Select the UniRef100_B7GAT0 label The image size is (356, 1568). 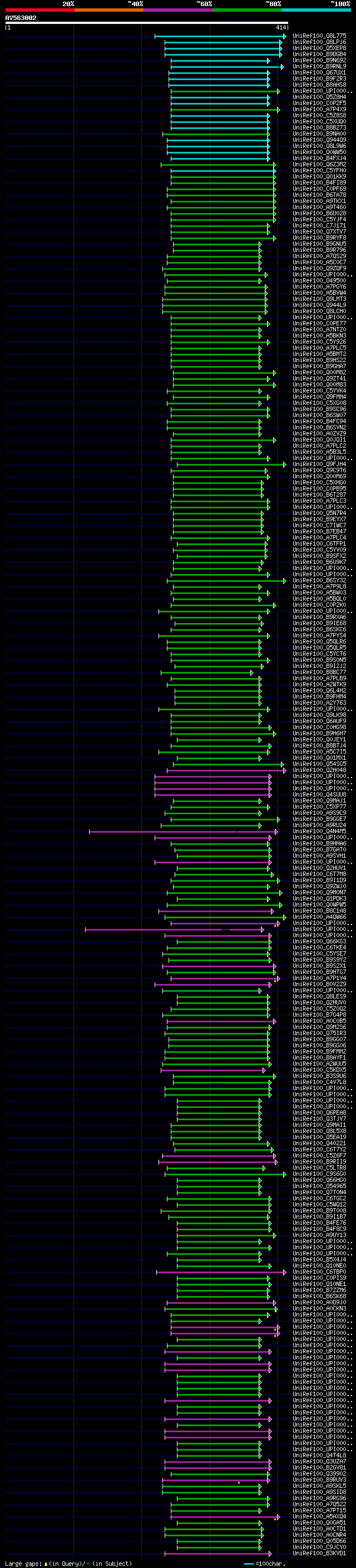(319, 849)
